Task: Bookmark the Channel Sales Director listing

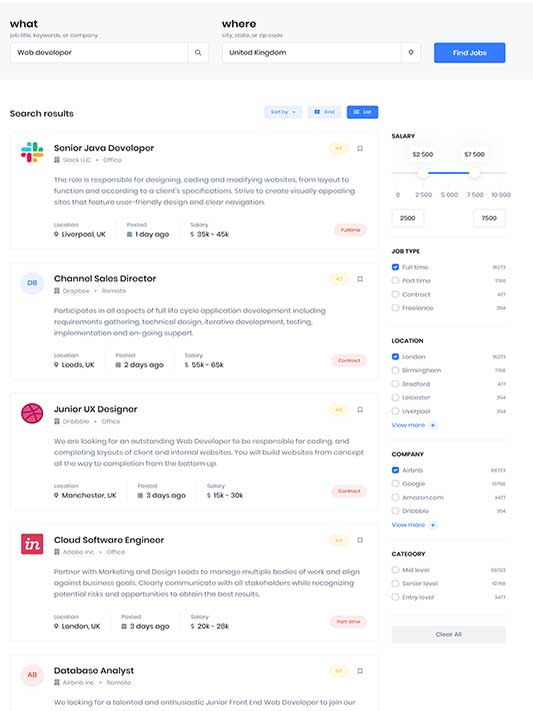Action: (360, 279)
